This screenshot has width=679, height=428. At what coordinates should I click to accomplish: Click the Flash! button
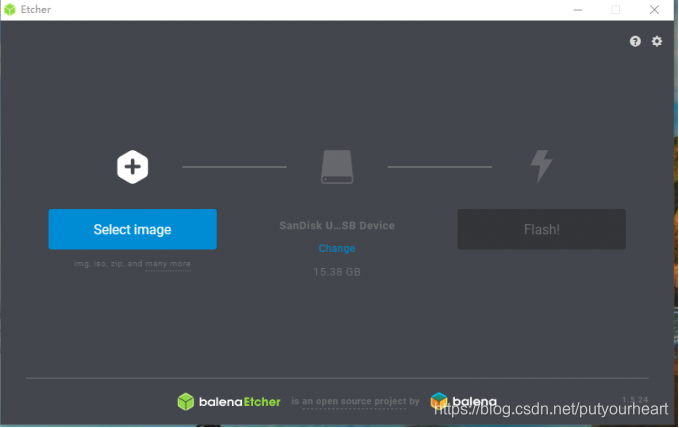(541, 229)
